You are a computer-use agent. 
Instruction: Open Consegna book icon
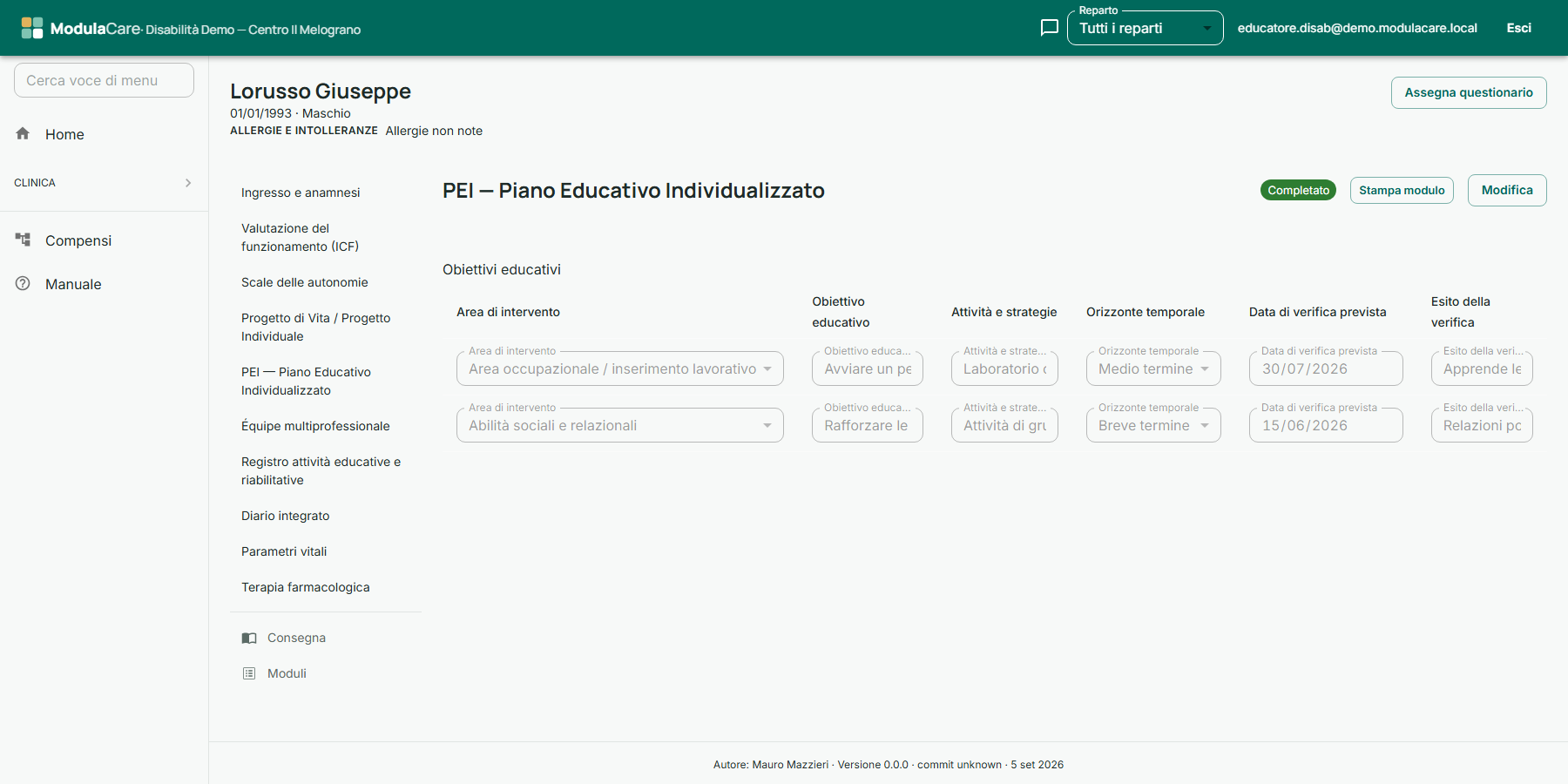click(x=249, y=638)
